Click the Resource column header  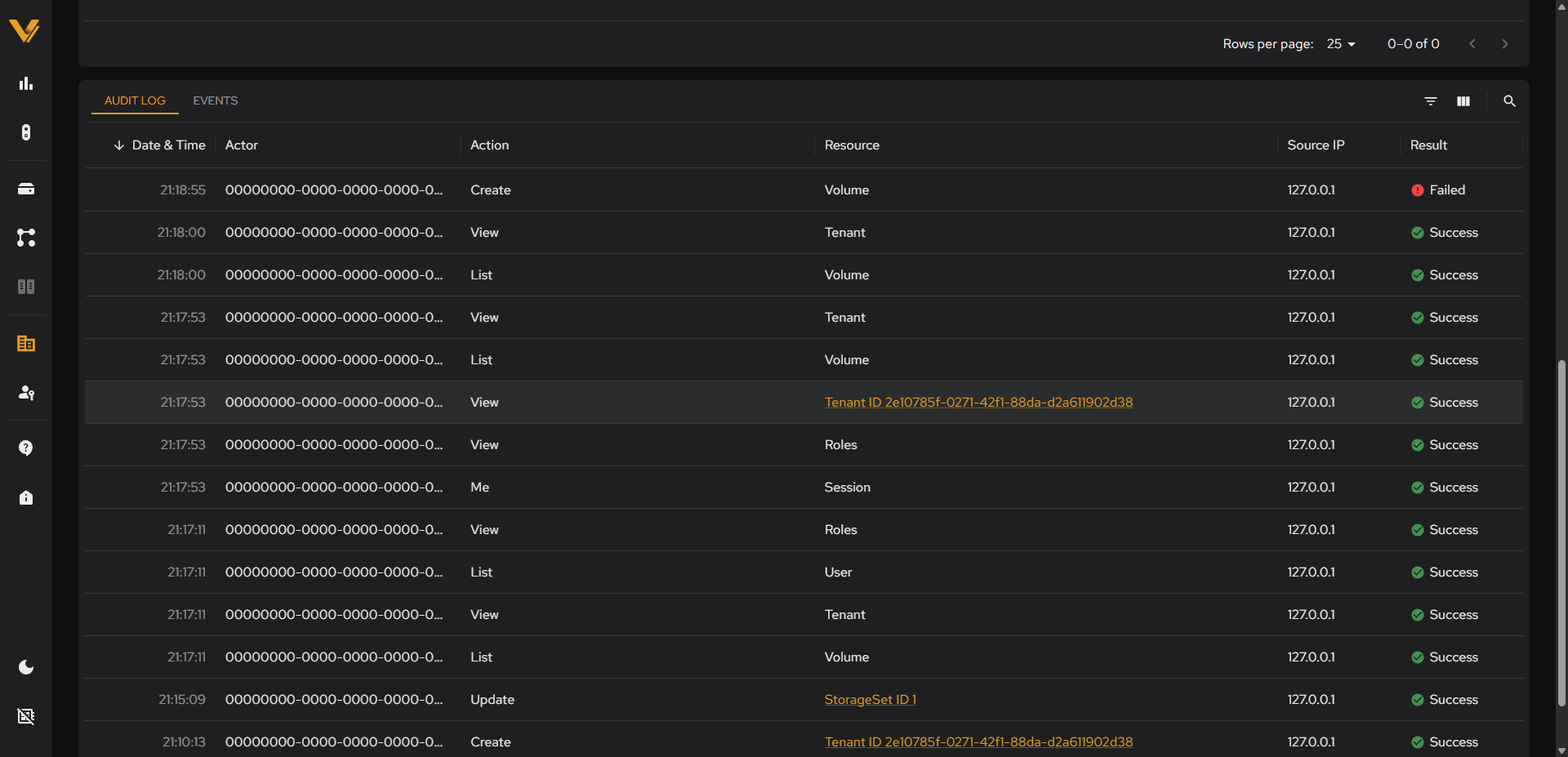(x=852, y=145)
